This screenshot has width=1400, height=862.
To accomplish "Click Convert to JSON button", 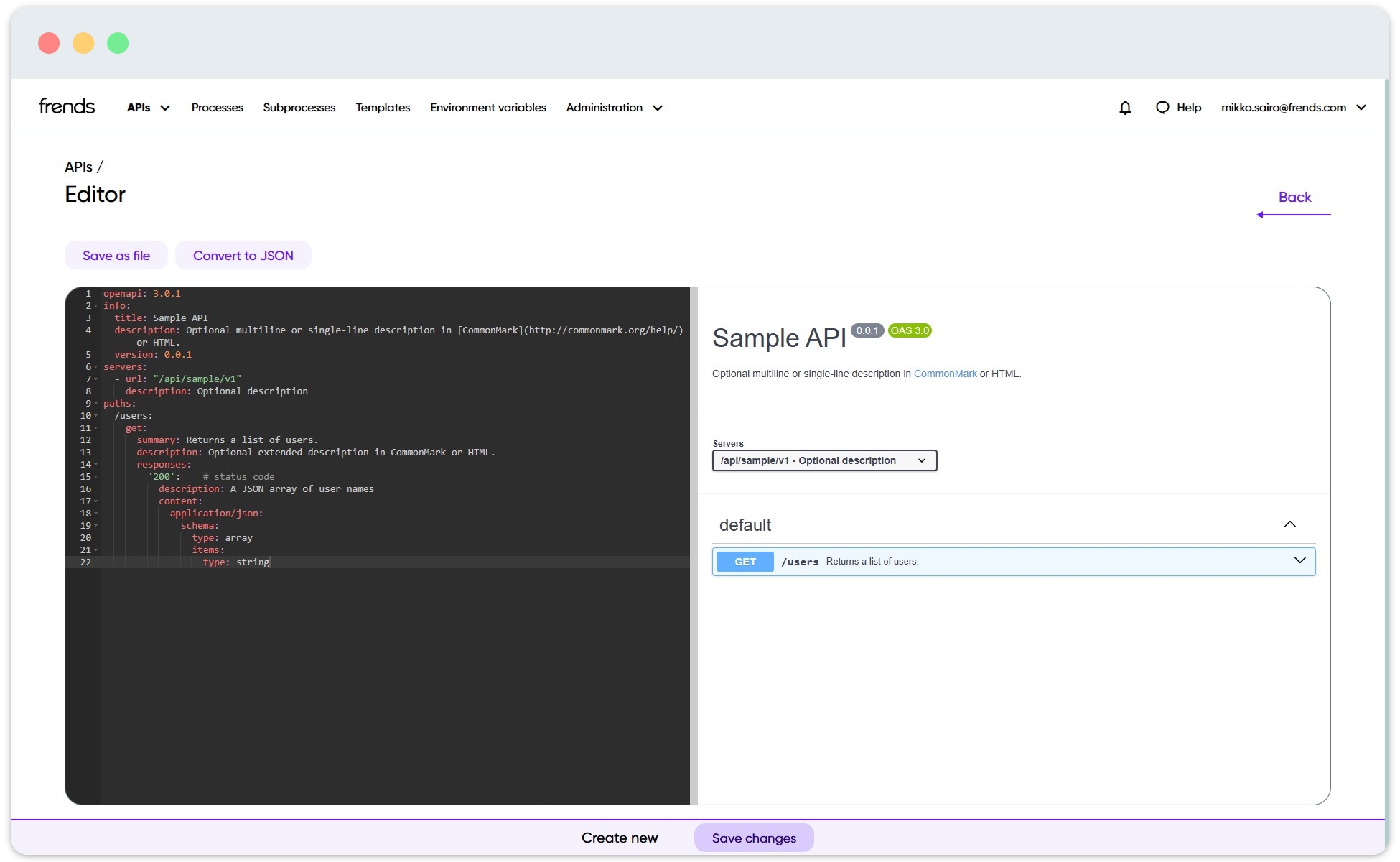I will tap(243, 256).
